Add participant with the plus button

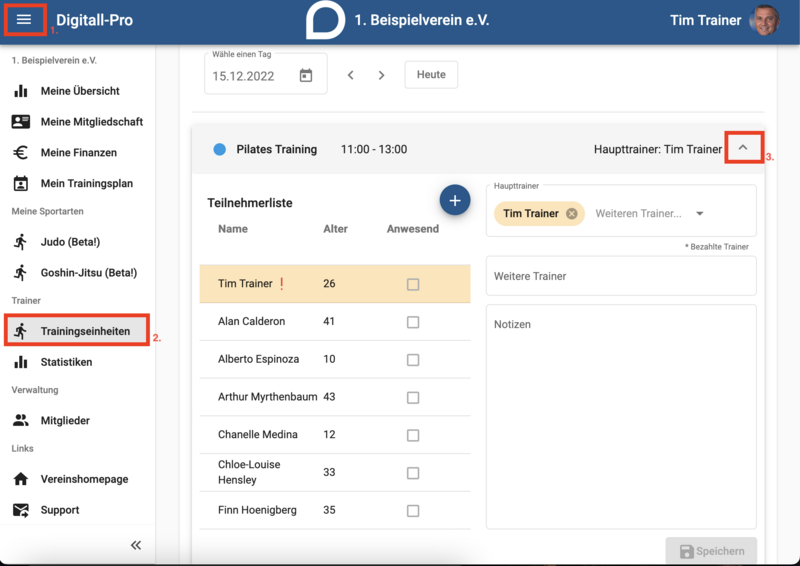coord(455,200)
